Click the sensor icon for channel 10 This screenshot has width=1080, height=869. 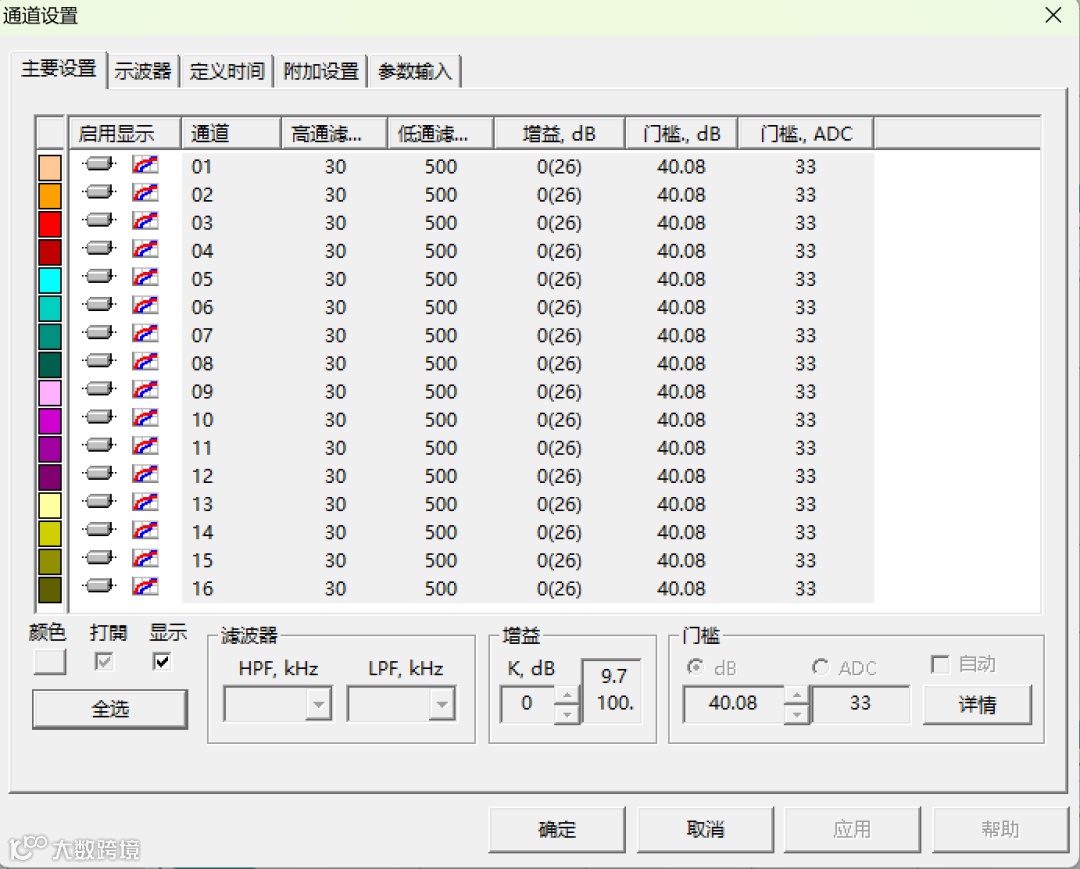pyautogui.click(x=98, y=417)
